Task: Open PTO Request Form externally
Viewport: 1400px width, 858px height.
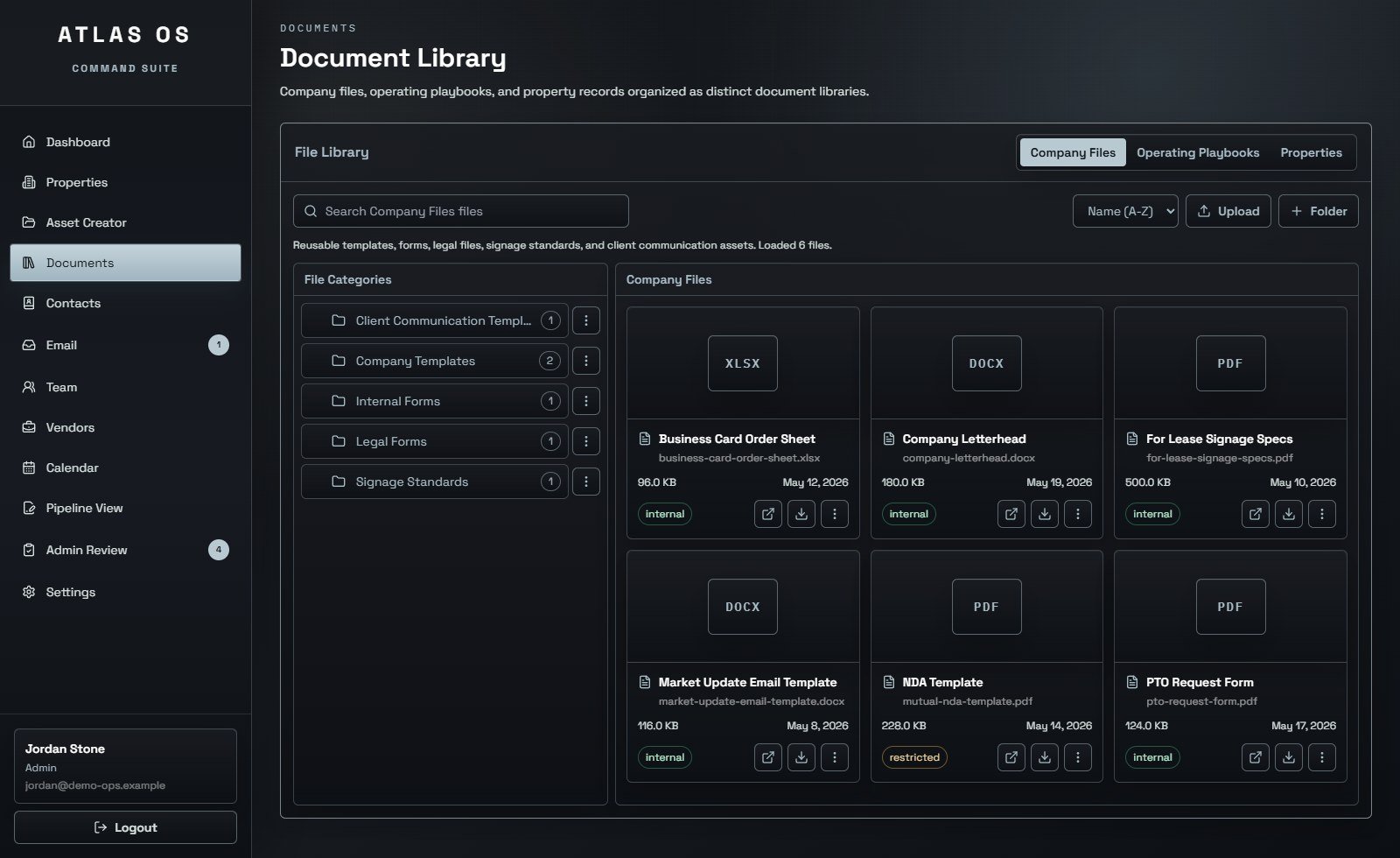Action: coord(1256,757)
